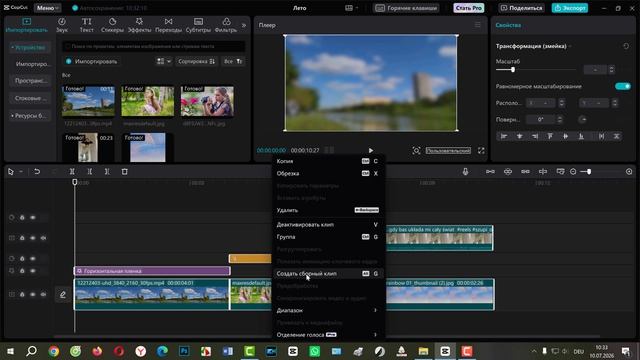
Task: Open the player panel hamburger menu
Action: [478, 25]
